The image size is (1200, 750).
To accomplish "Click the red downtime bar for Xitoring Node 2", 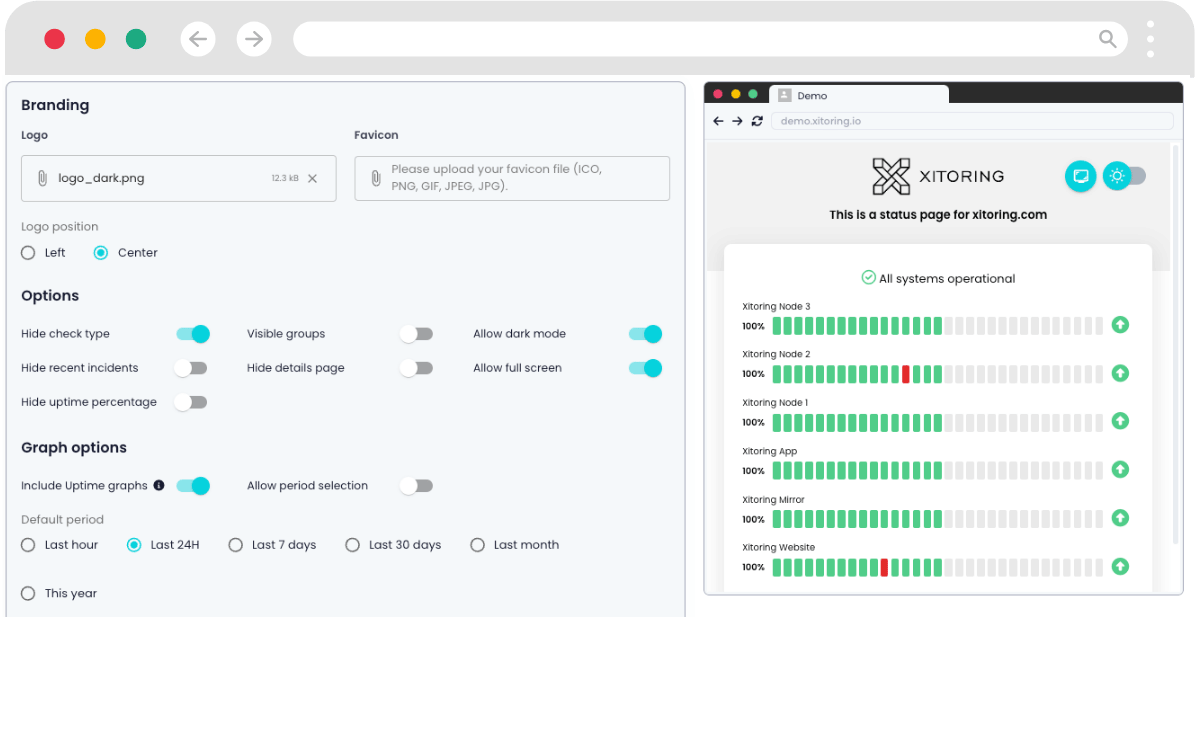I will click(905, 374).
